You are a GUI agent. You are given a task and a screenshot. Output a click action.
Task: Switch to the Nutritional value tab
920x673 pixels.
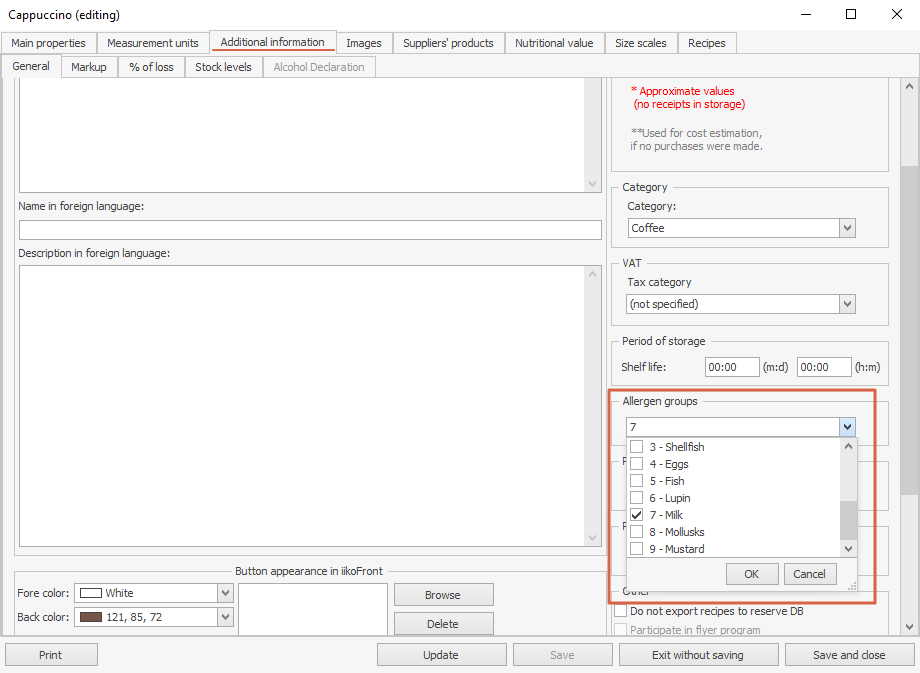point(554,43)
